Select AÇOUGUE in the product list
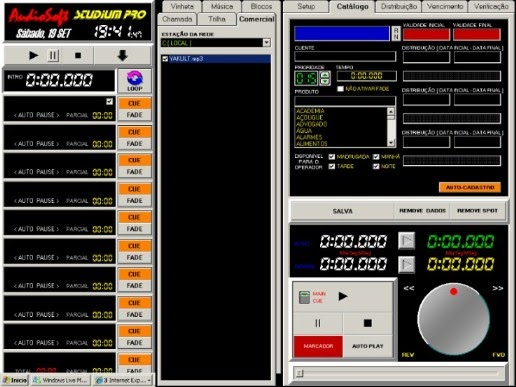 tap(309, 117)
